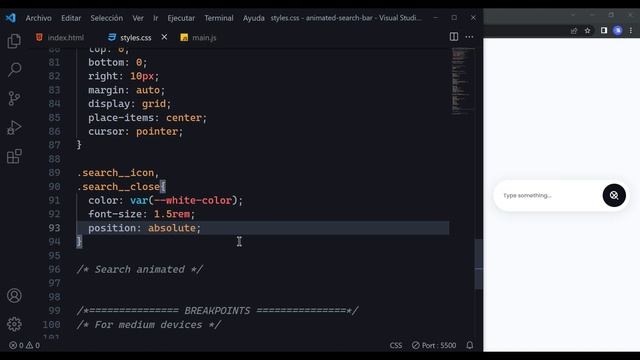Viewport: 640px width, 360px height.
Task: Open the browser profile avatar
Action: [x=618, y=31]
